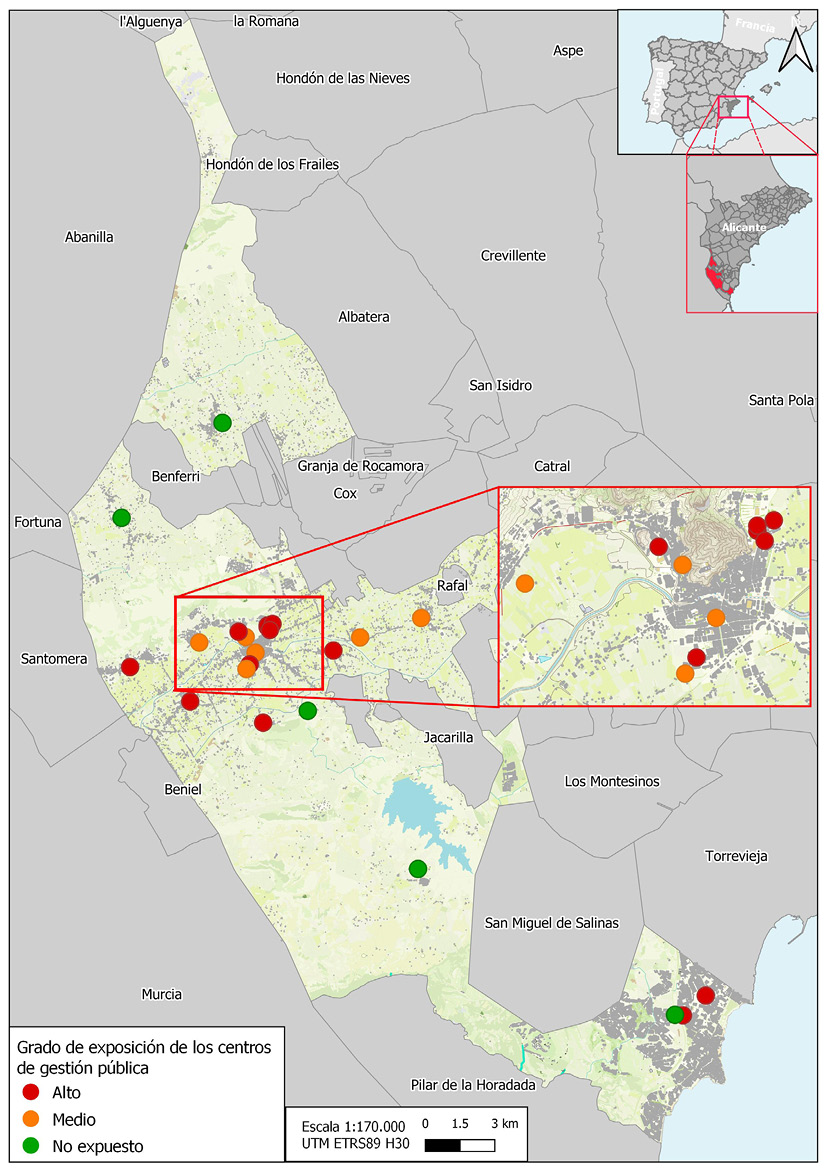
Task: Select the red marker beside Santomera label
Action: (x=129, y=667)
